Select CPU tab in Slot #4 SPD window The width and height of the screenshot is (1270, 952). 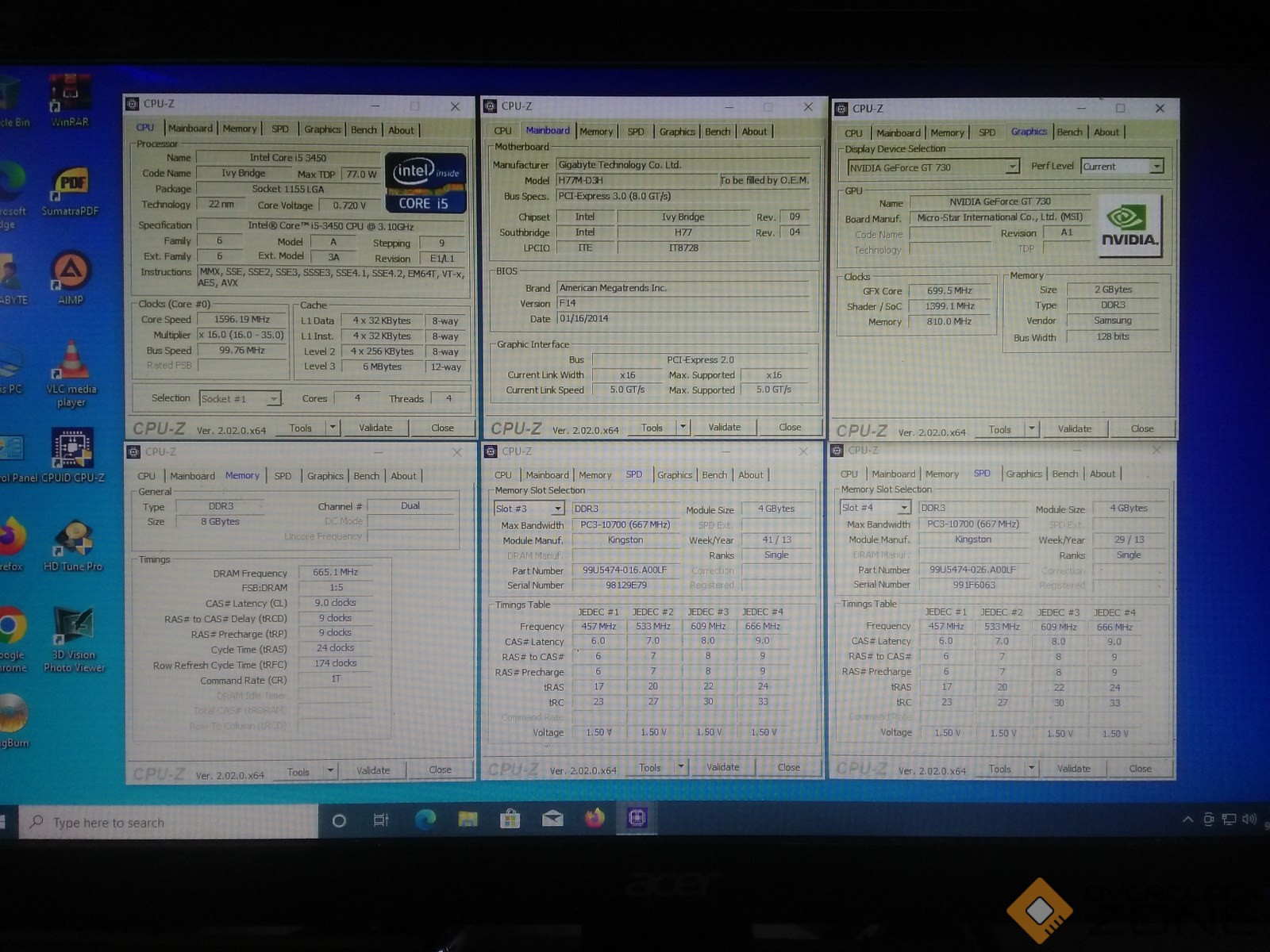pyautogui.click(x=849, y=474)
